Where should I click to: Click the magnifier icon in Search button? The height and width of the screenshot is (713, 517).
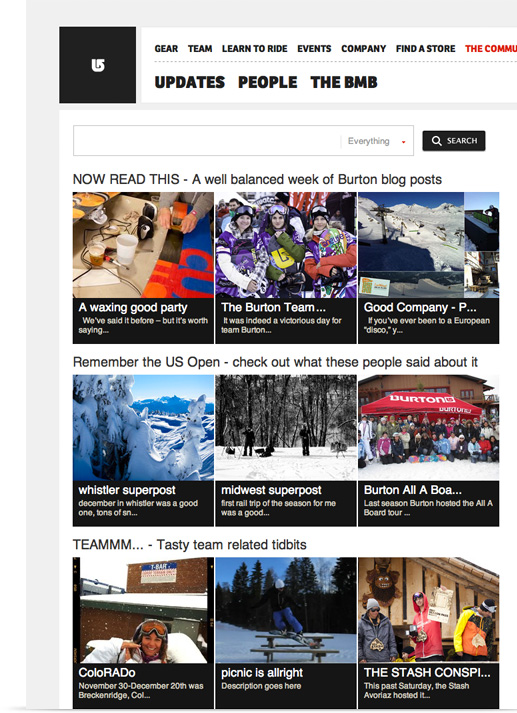pos(436,141)
